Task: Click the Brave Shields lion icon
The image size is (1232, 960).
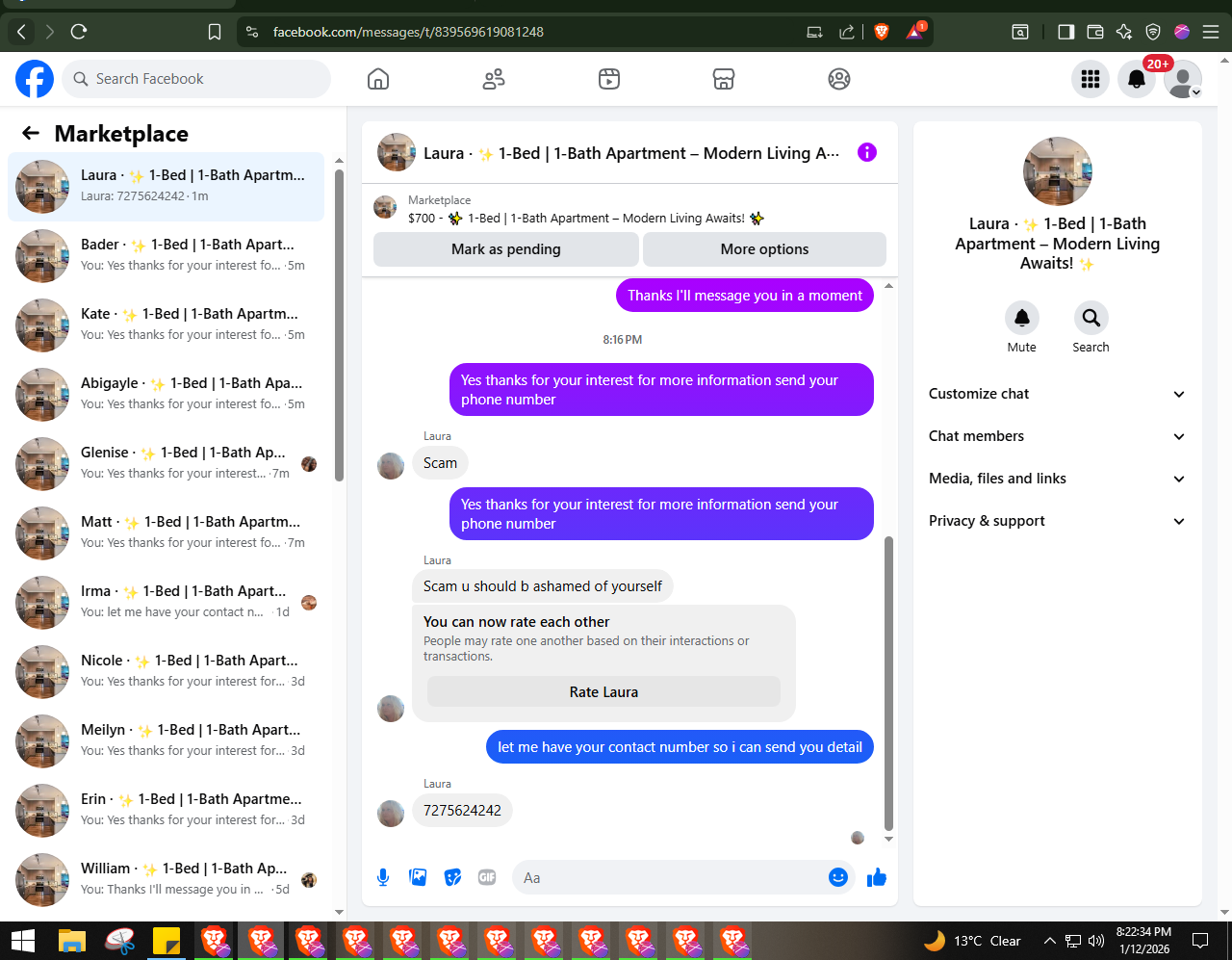Action: [881, 32]
